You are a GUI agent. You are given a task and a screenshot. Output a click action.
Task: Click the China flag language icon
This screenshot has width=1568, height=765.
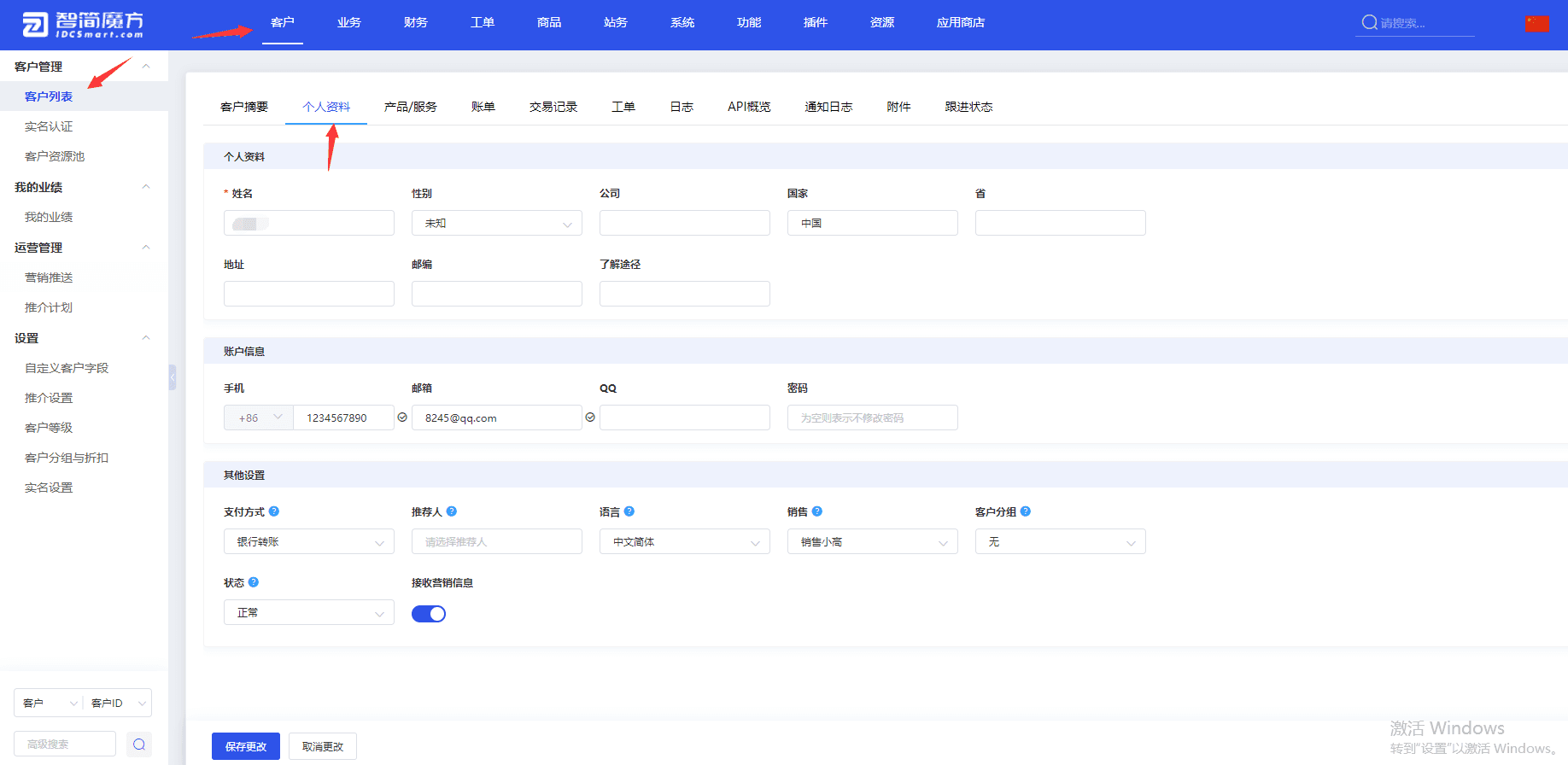1536,24
